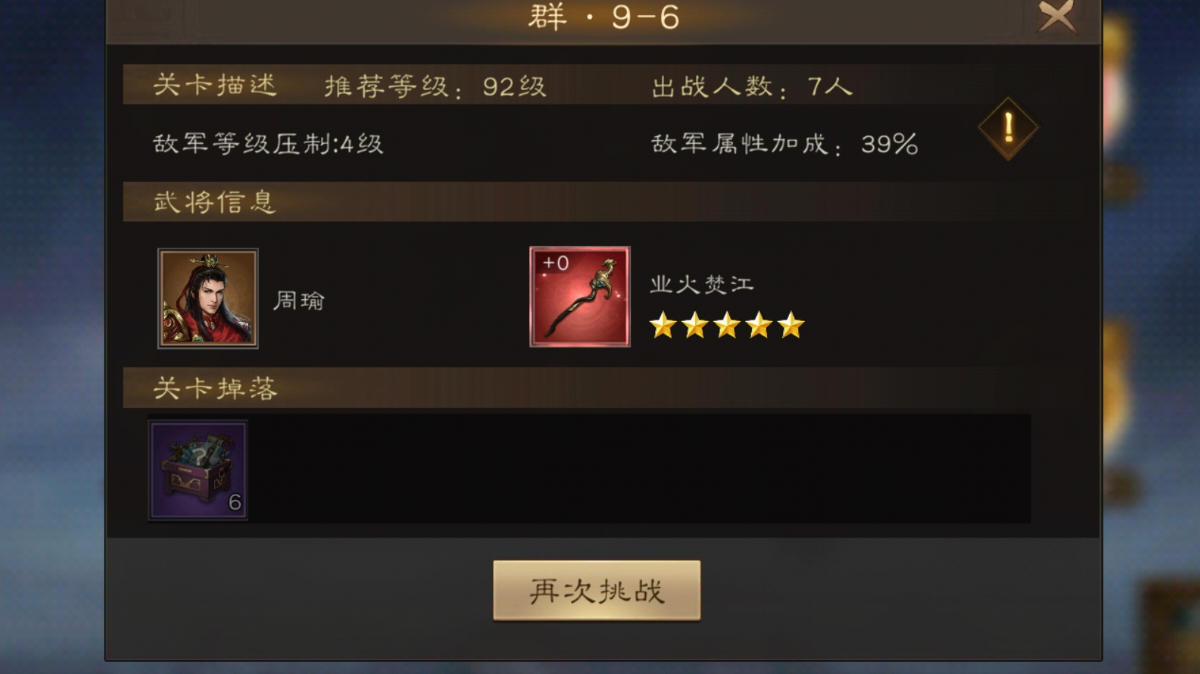Viewport: 1200px width, 674px height.
Task: Tap the fifth gold star rating
Action: [791, 326]
